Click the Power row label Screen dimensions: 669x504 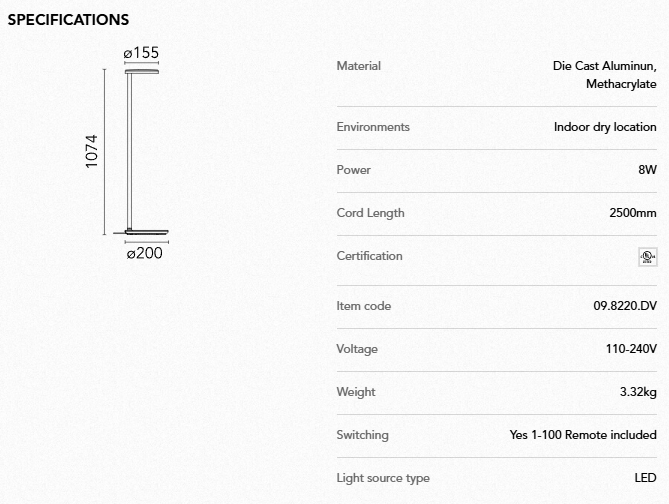click(354, 170)
